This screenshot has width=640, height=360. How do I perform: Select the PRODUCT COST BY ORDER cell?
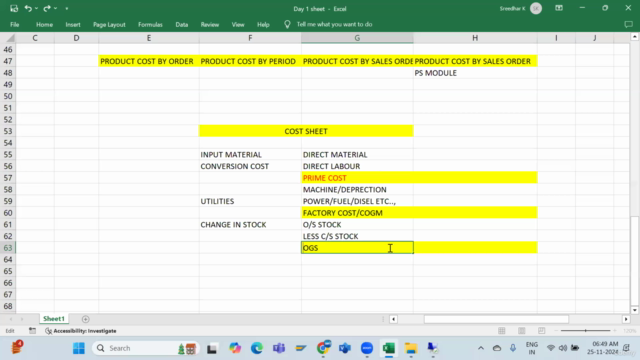click(x=149, y=61)
